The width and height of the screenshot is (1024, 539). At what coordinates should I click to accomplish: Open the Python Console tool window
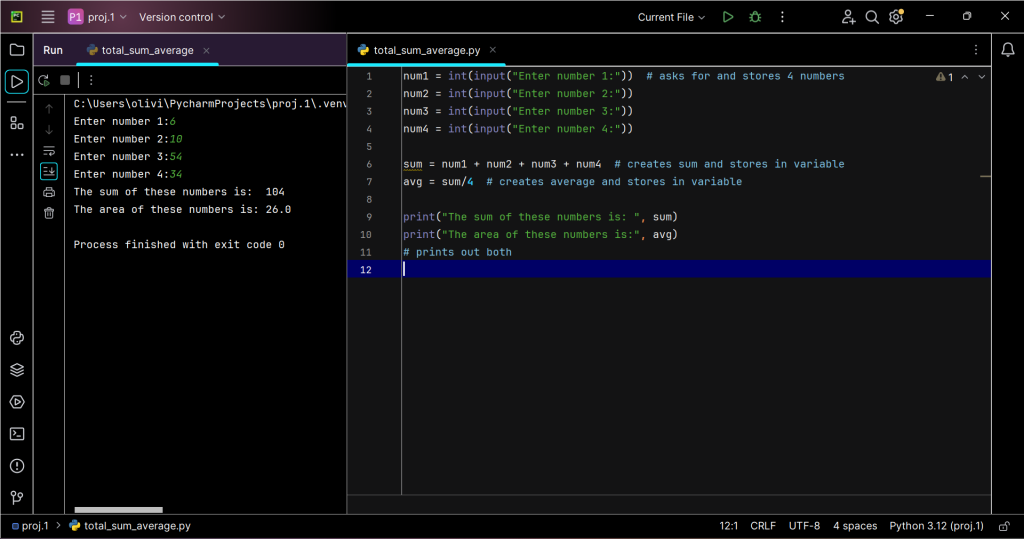[x=17, y=338]
